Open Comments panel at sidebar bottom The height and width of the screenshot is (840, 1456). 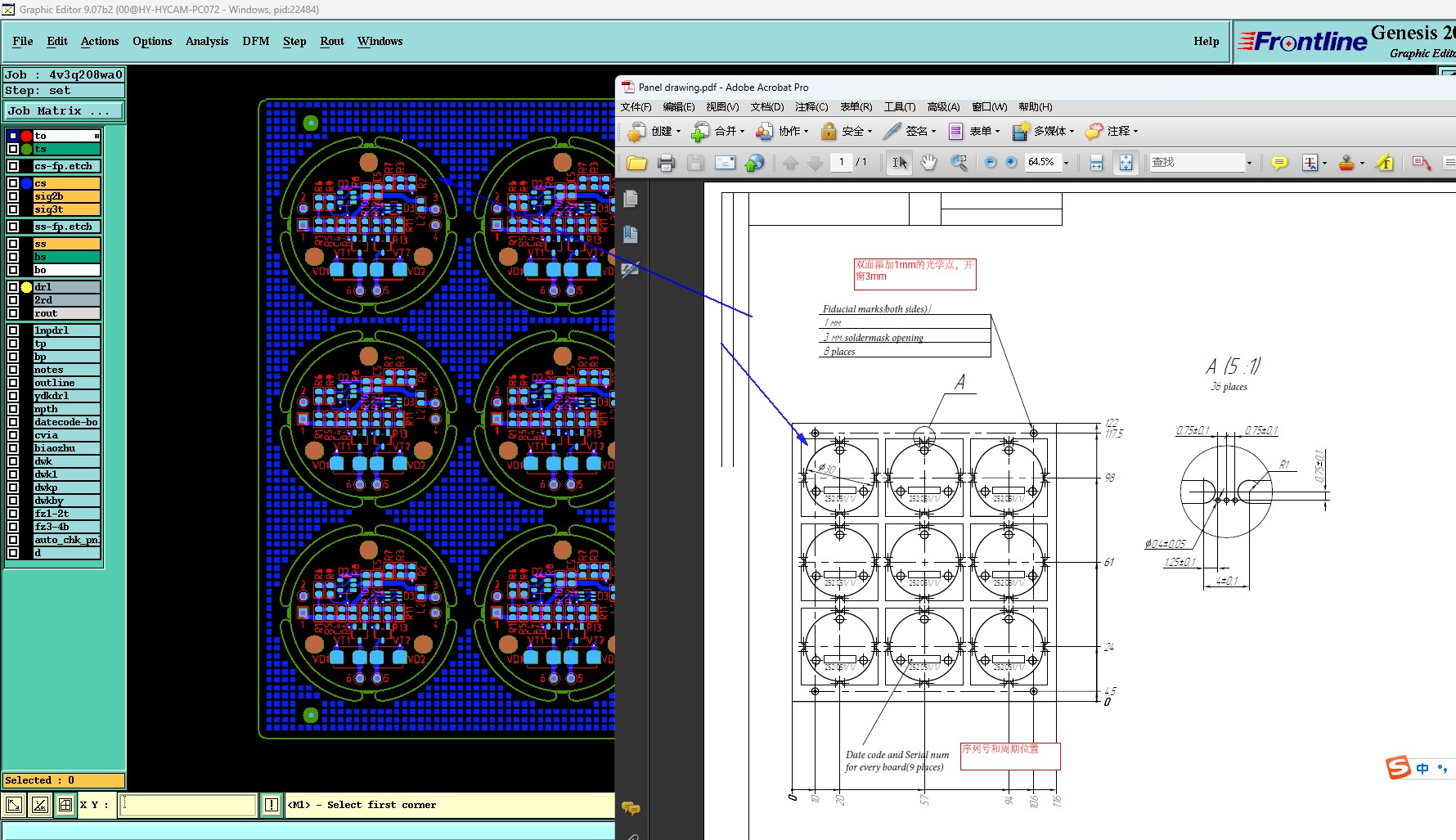point(631,808)
